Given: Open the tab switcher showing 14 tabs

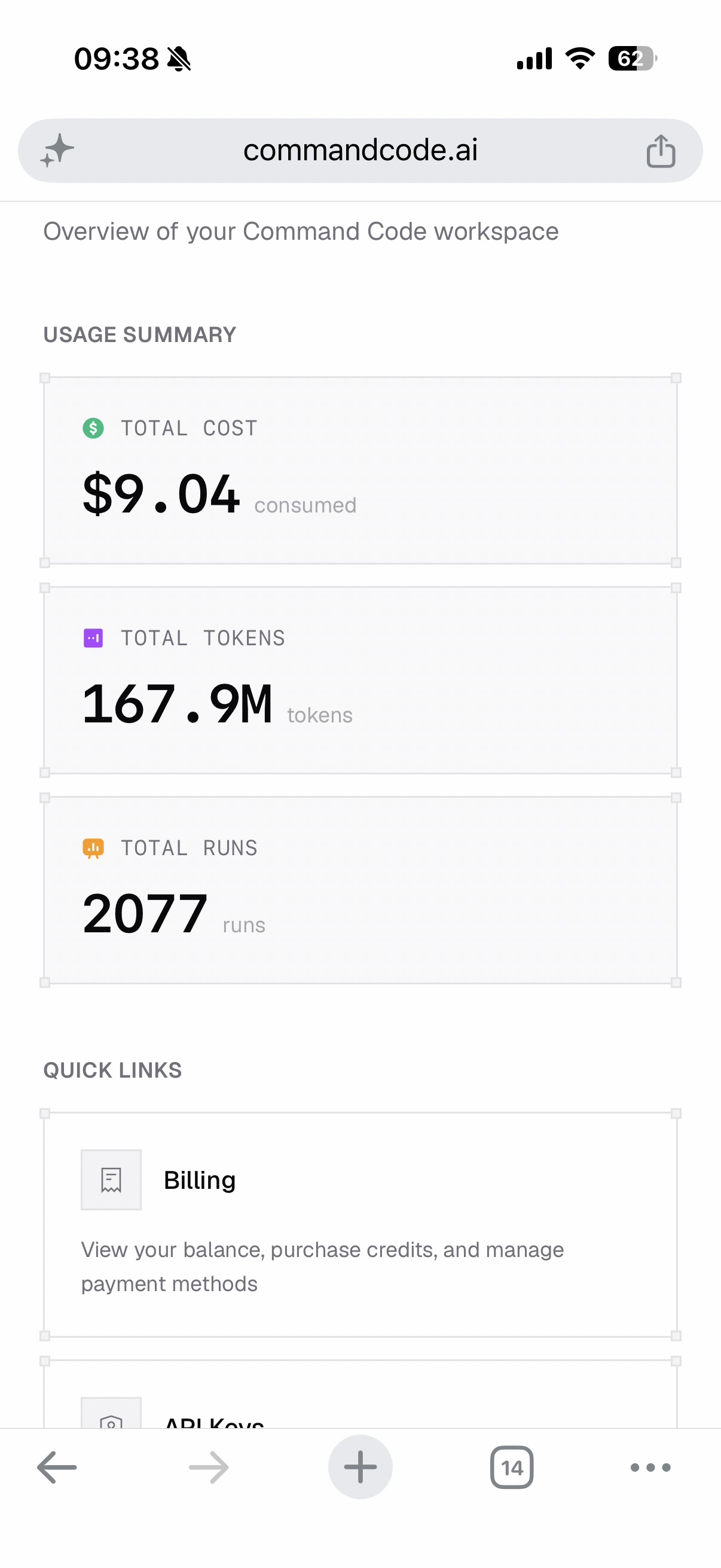Looking at the screenshot, I should (x=512, y=1468).
